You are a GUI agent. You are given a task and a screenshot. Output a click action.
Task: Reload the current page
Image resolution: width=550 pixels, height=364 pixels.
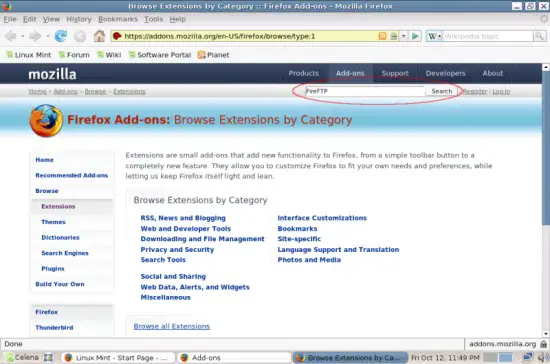click(x=60, y=36)
